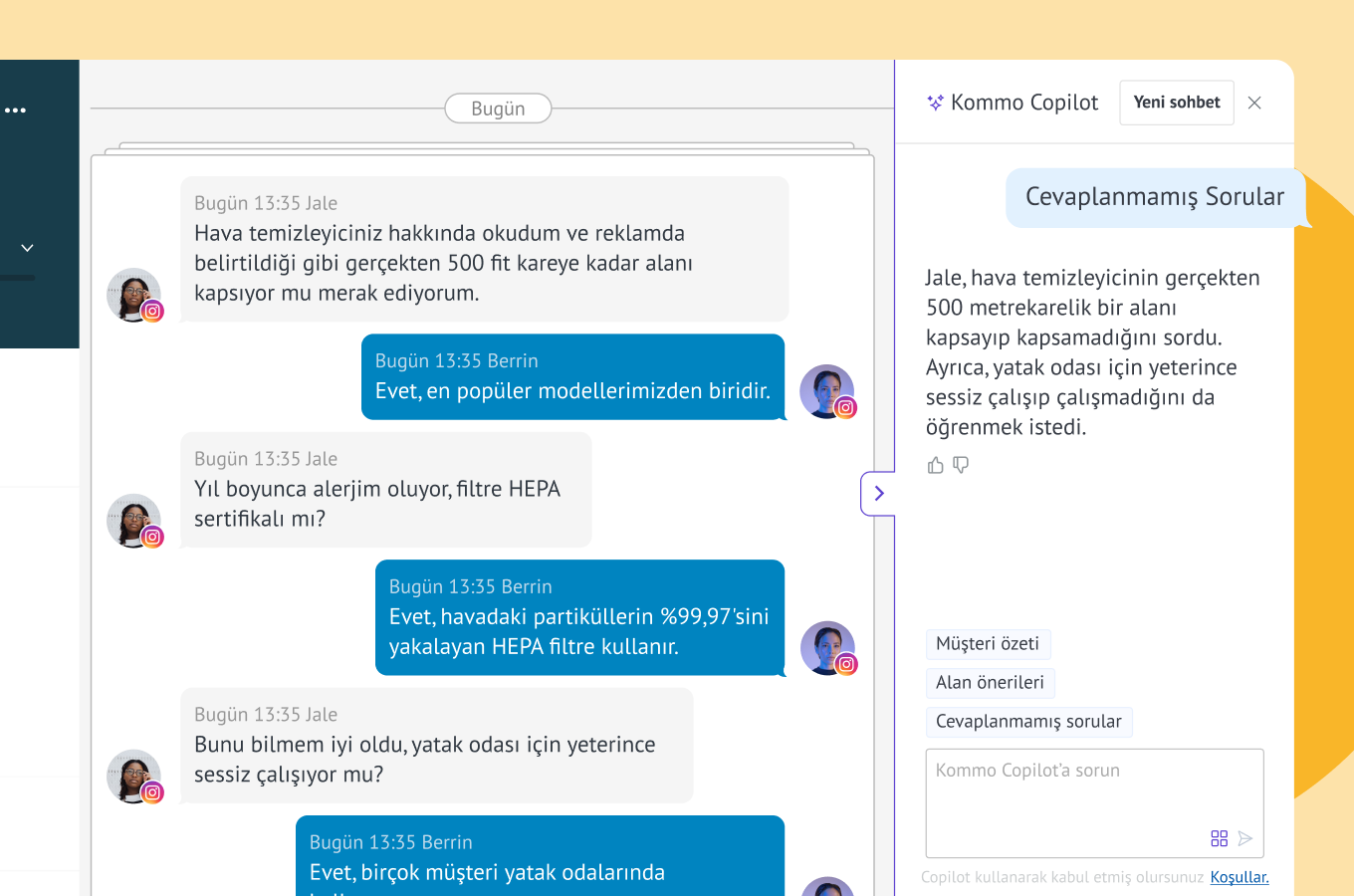Start a new chat with Yeni sohbet
The image size is (1354, 896).
tap(1176, 103)
